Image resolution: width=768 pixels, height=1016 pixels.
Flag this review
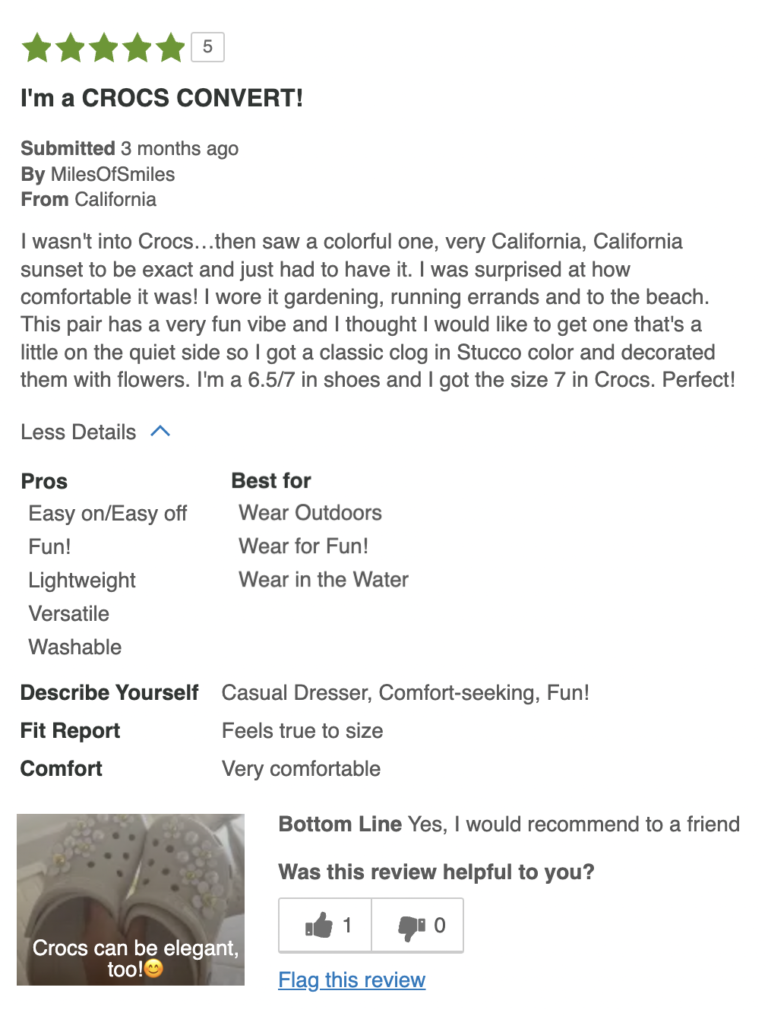pos(352,980)
